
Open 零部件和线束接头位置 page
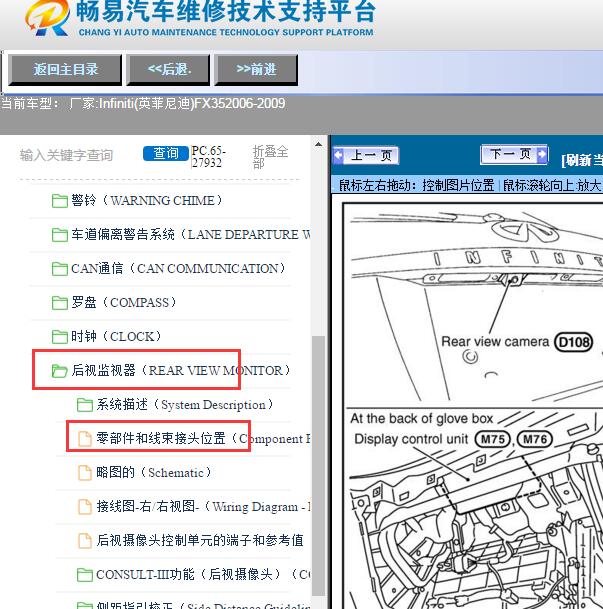coord(203,439)
